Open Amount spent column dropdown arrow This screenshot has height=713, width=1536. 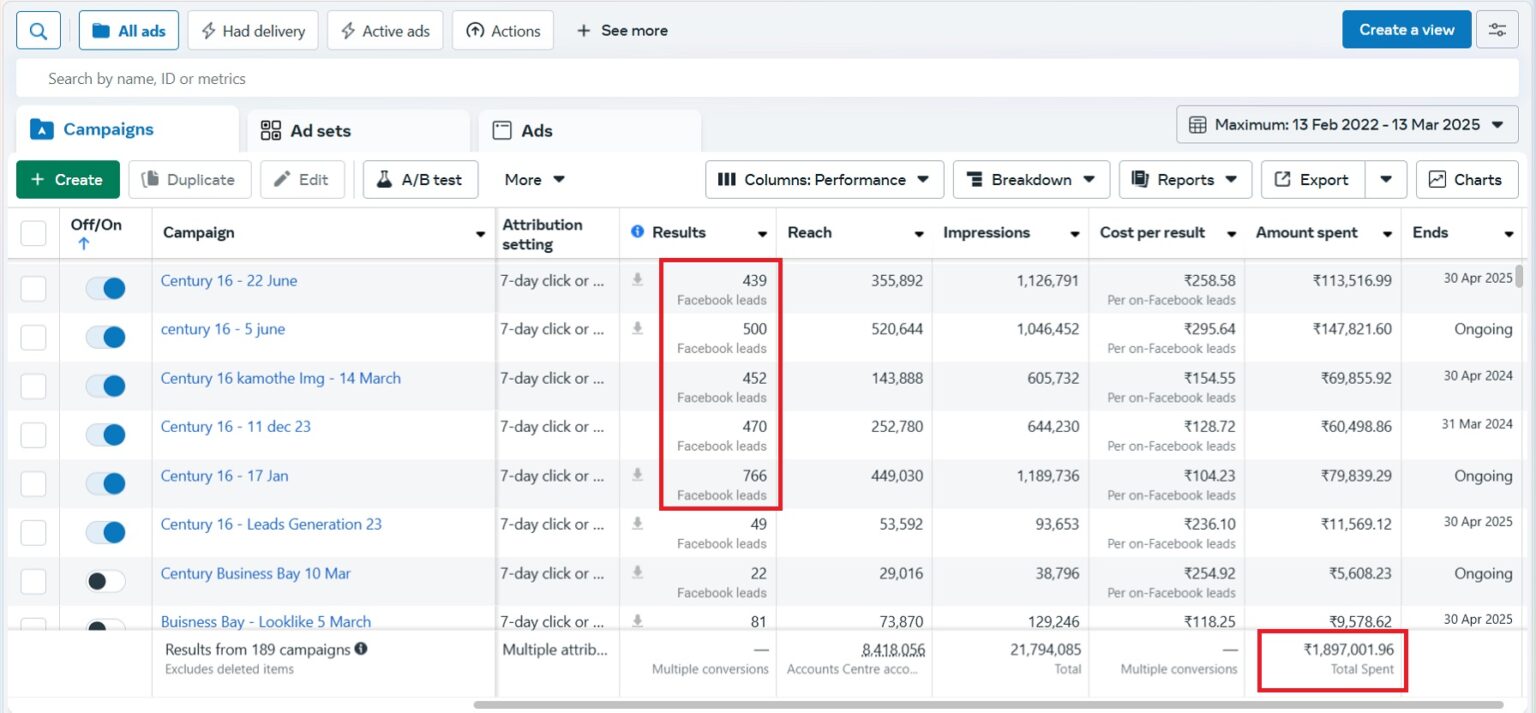[x=1387, y=234]
